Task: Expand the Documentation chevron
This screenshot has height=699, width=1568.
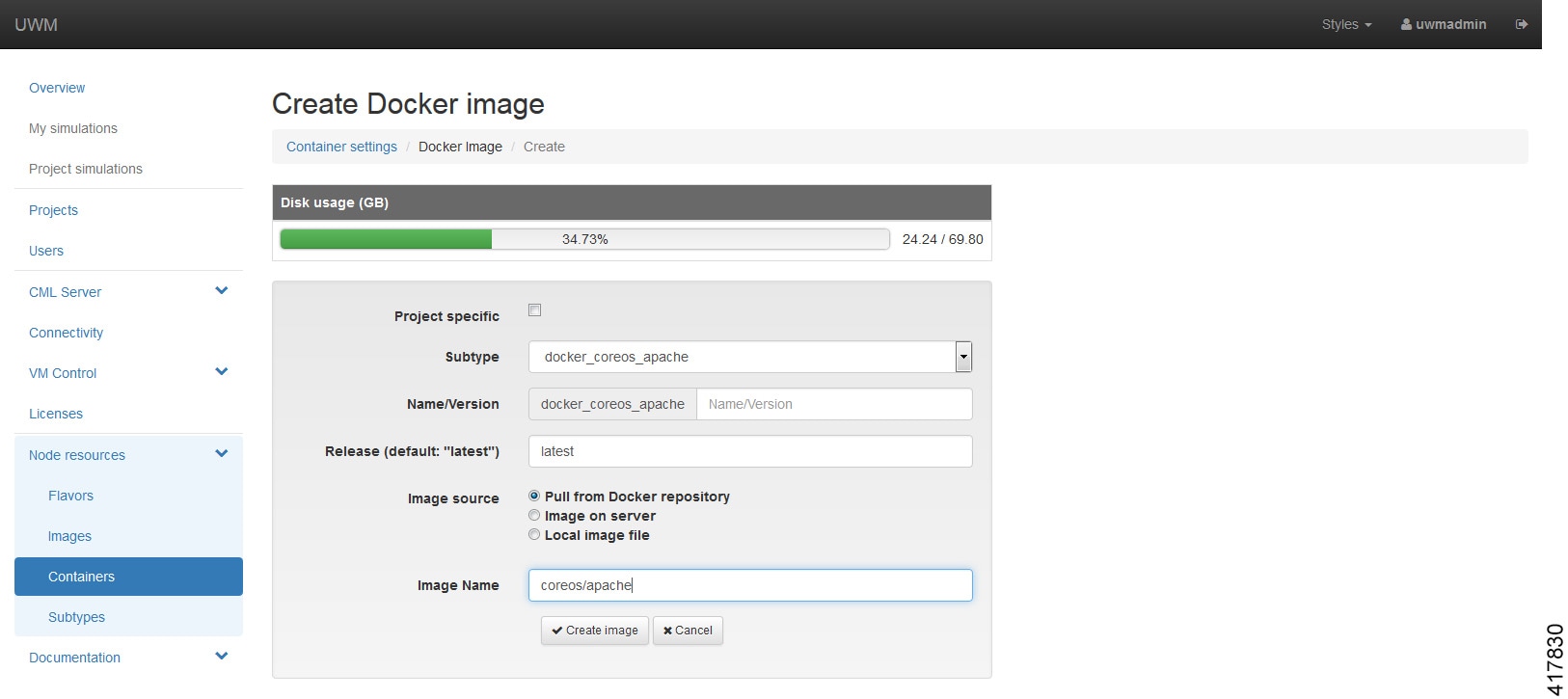Action: pos(222,656)
